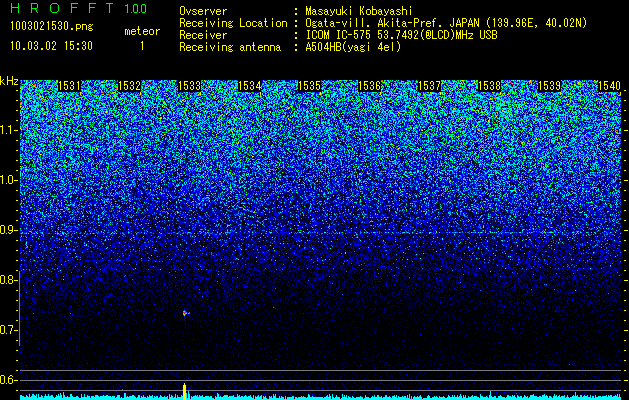Click the HROFFT program title
Viewport: 629px width, 400px height.
[x=62, y=8]
